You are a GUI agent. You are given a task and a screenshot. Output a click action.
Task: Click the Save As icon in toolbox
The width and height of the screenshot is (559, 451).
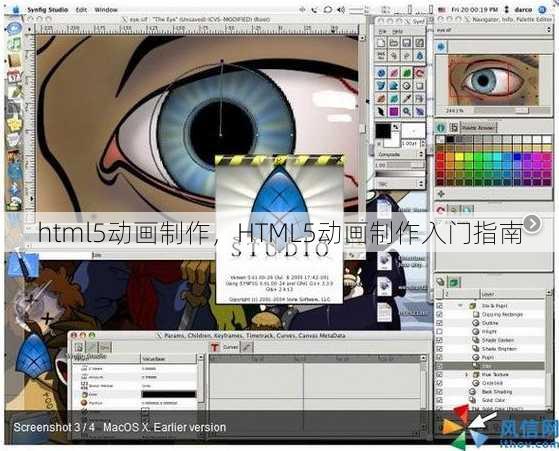pyautogui.click(x=419, y=43)
